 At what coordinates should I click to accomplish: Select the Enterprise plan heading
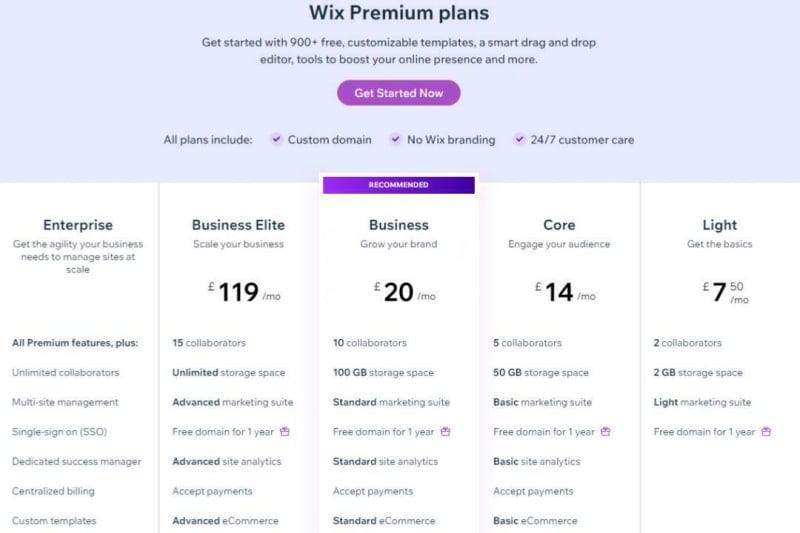(x=78, y=225)
